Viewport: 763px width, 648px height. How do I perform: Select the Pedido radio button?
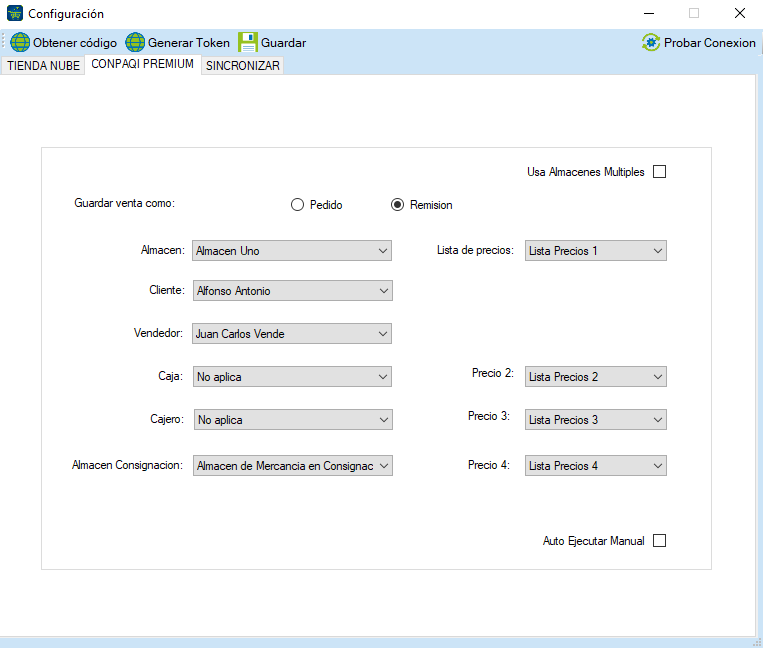click(x=297, y=205)
